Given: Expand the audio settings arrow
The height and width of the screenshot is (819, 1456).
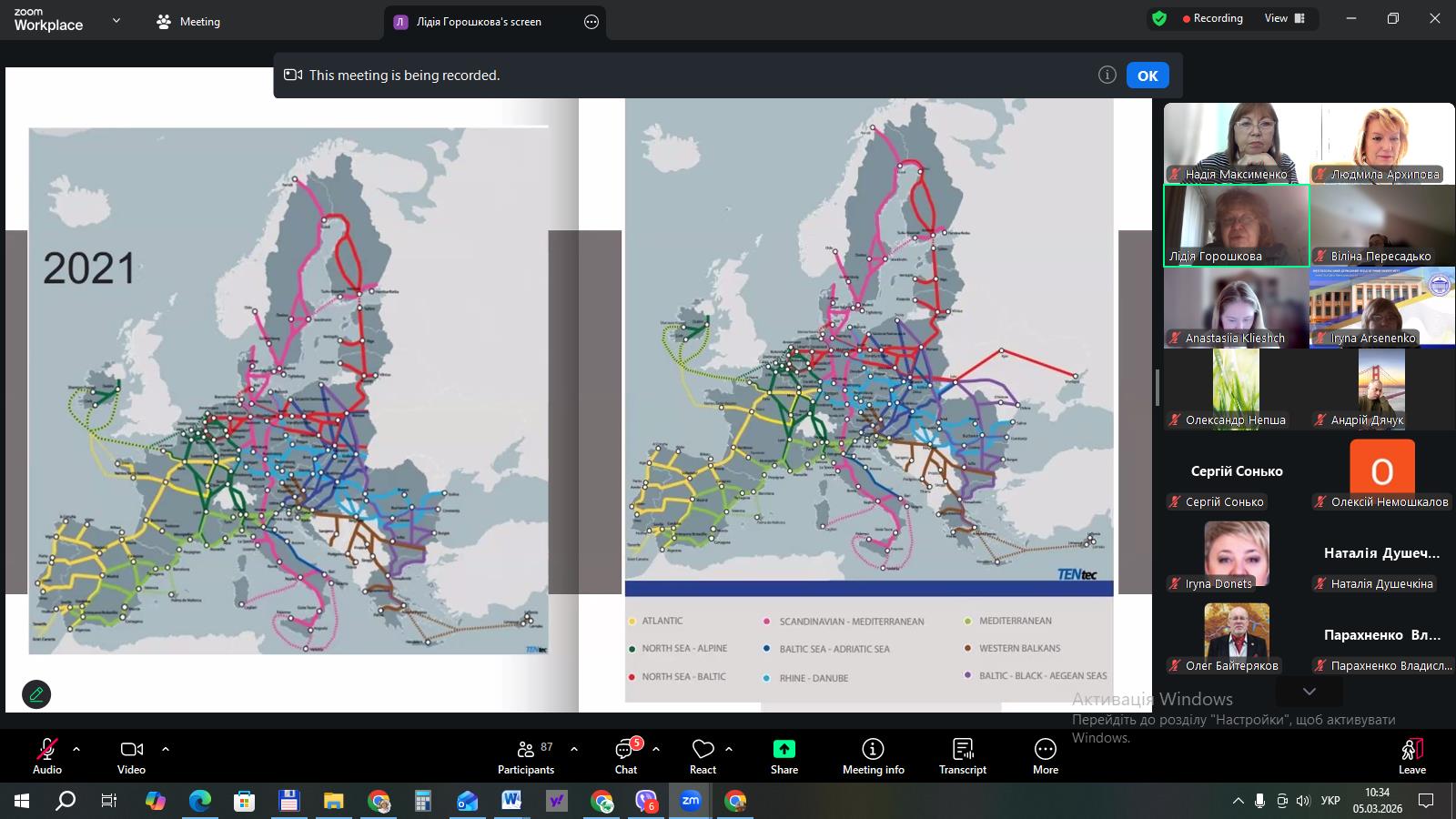Looking at the screenshot, I should [76, 749].
